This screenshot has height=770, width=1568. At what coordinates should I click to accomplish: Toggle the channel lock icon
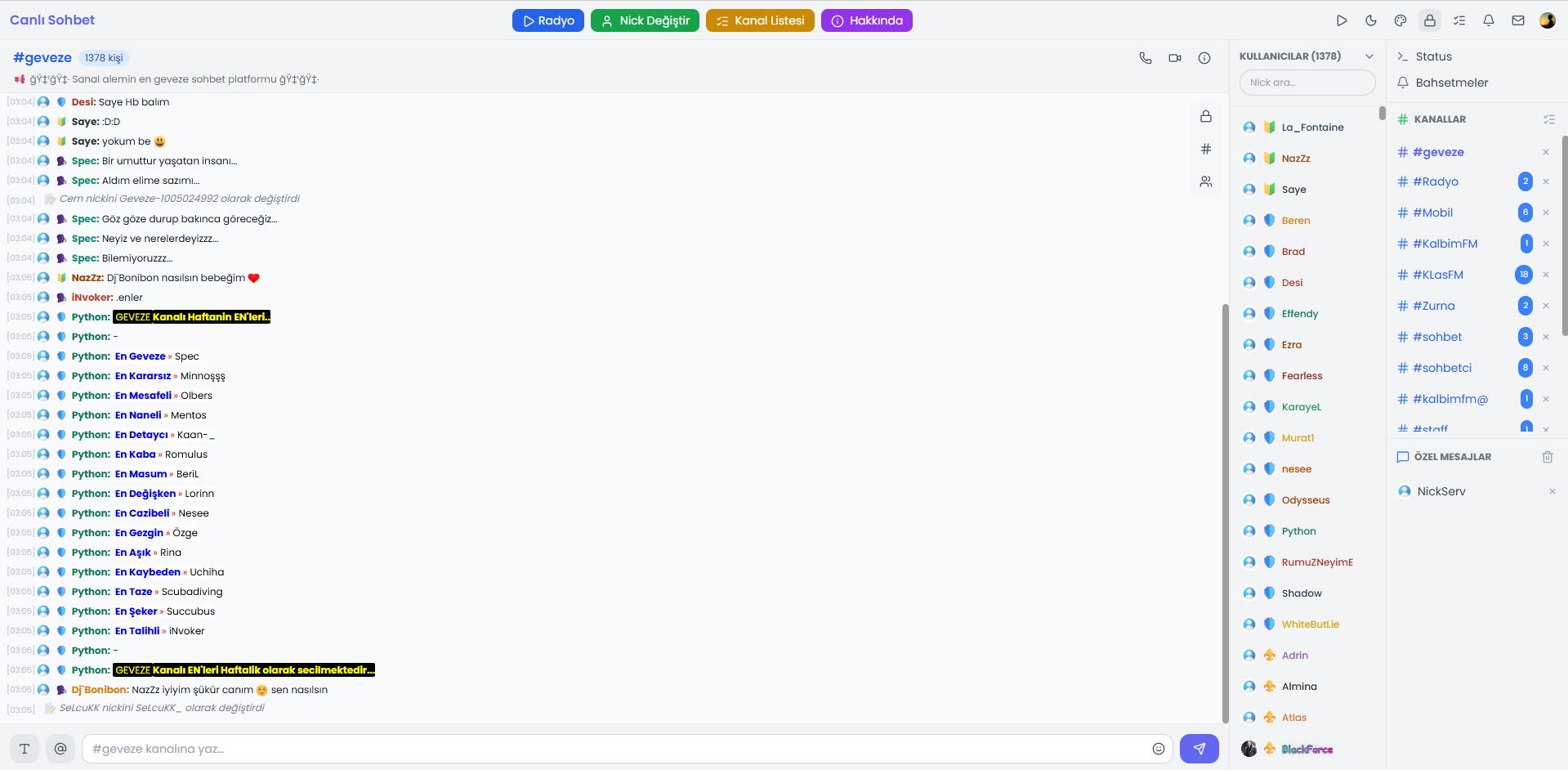click(x=1206, y=117)
